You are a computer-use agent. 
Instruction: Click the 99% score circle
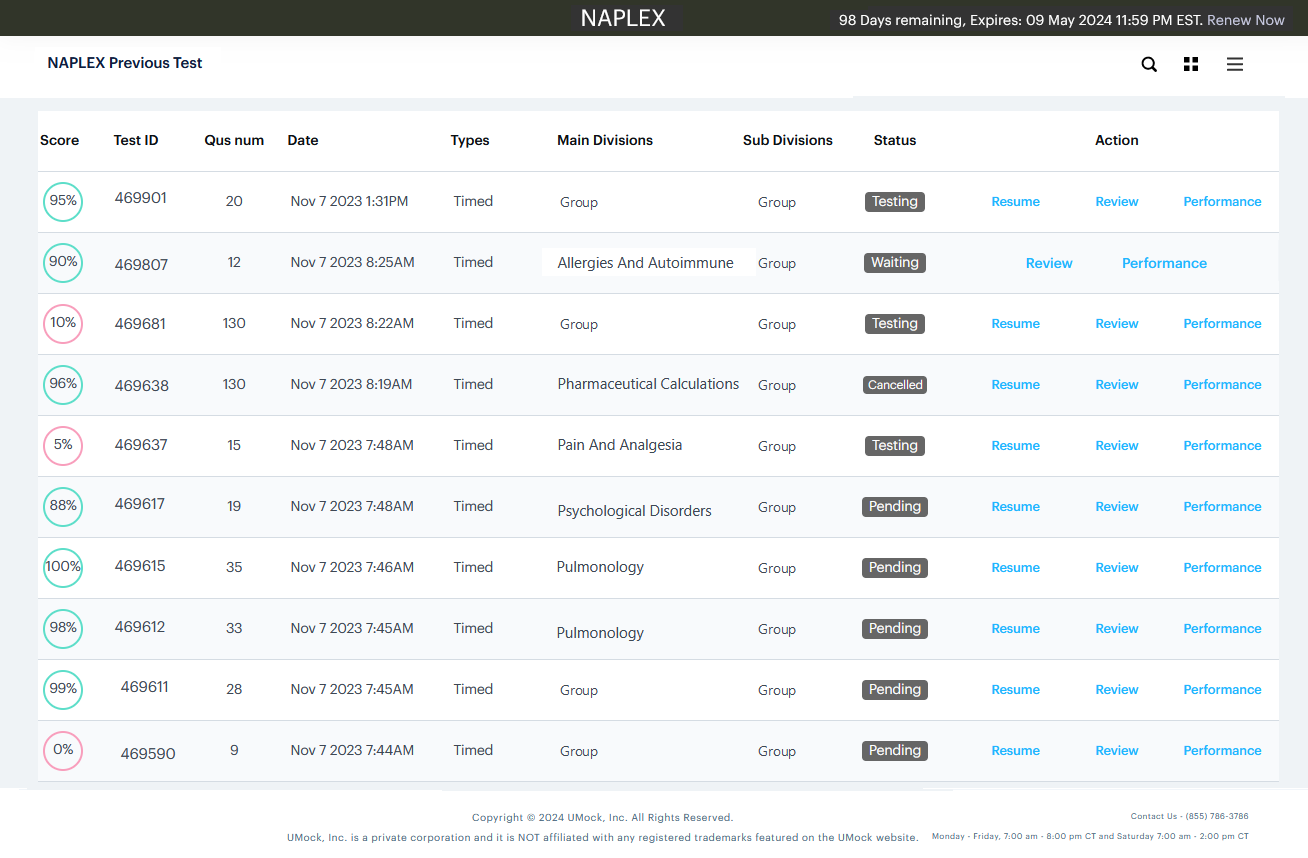point(63,689)
